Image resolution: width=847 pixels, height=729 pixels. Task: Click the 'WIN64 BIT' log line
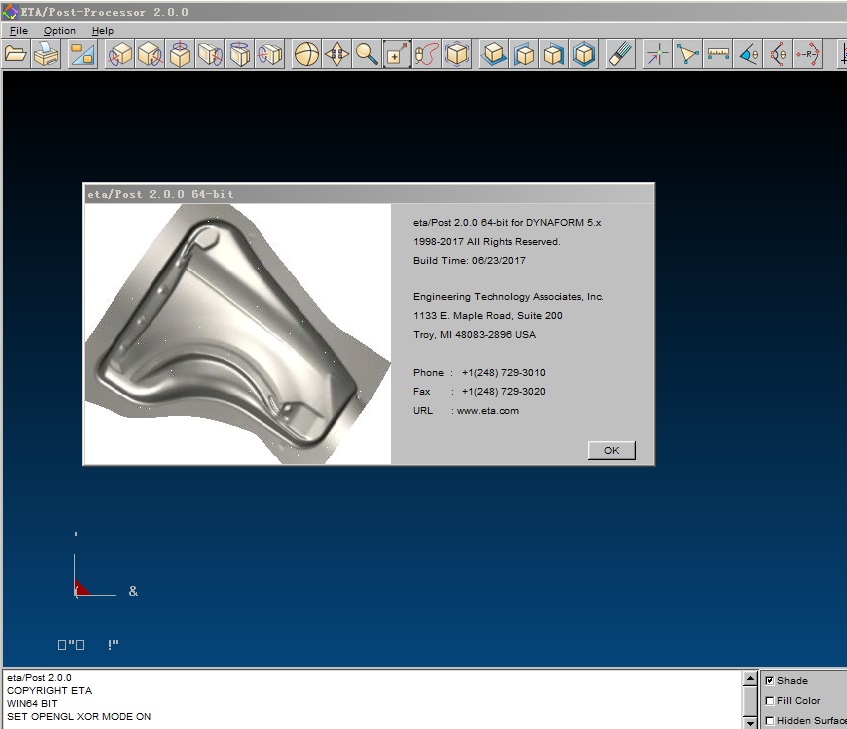pyautogui.click(x=32, y=704)
